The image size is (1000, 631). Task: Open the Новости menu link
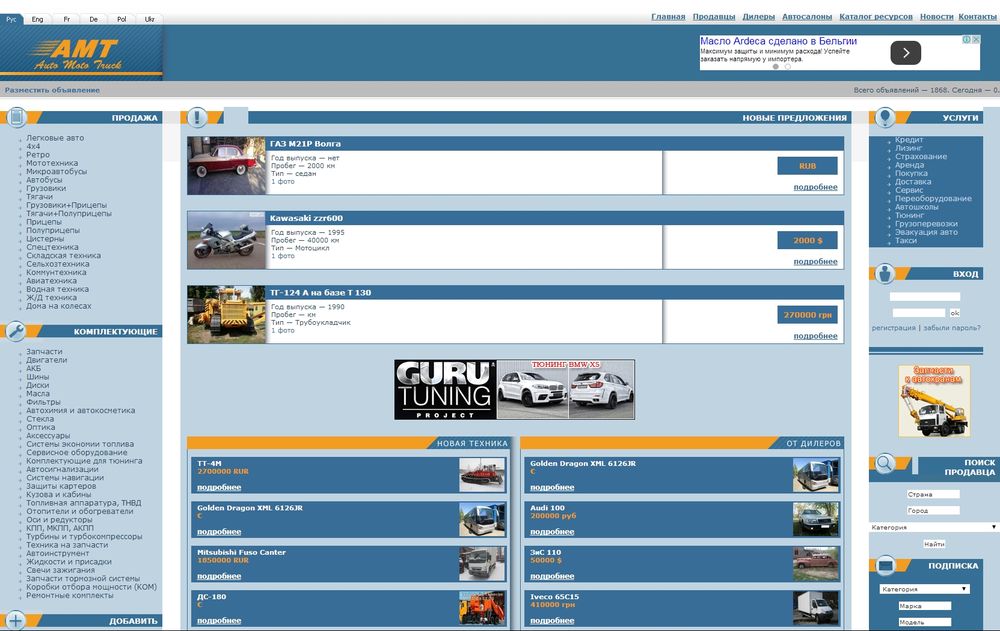tap(937, 17)
